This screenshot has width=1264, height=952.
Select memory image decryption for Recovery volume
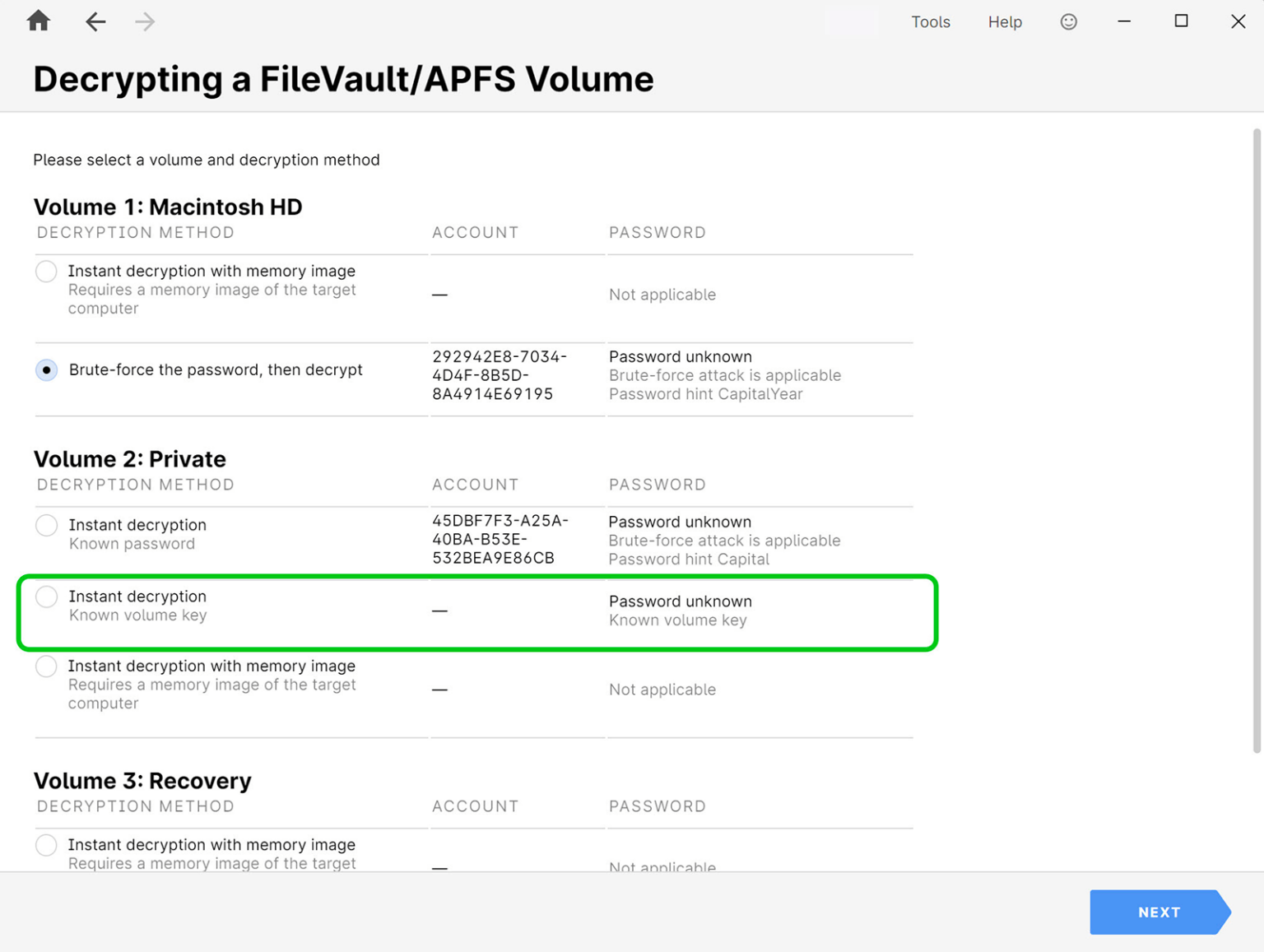point(46,845)
